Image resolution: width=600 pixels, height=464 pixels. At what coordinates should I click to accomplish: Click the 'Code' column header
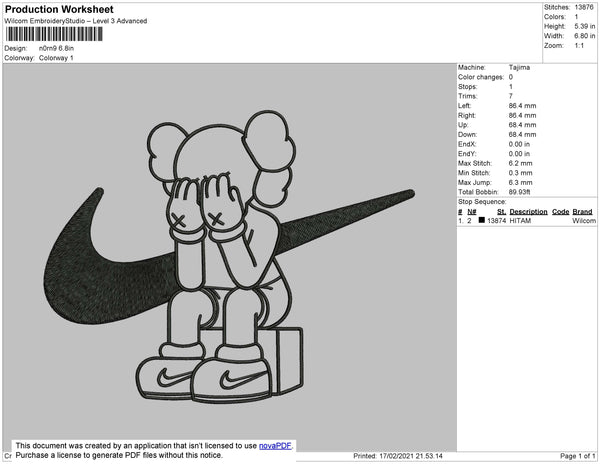click(561, 212)
